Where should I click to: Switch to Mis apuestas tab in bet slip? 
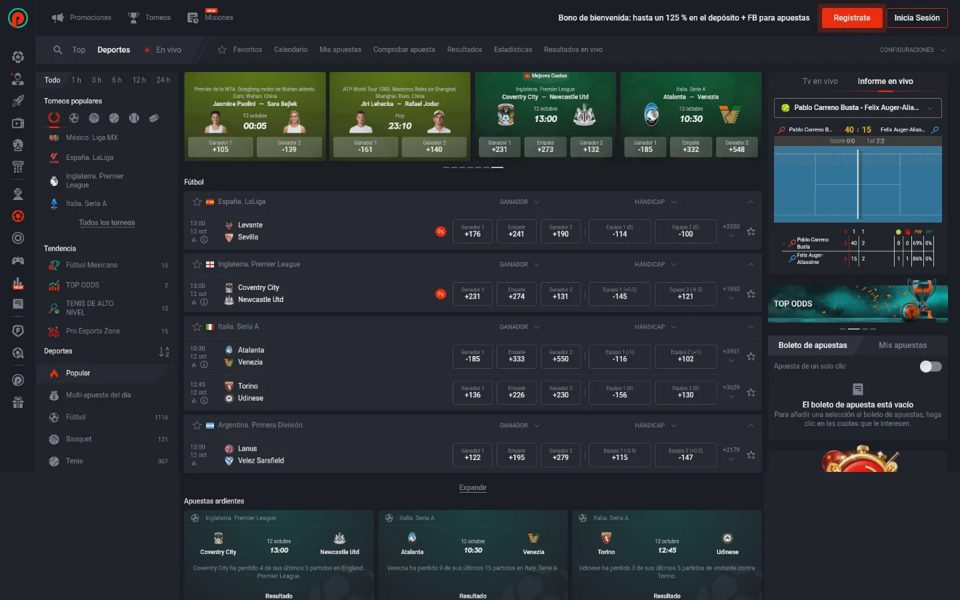pyautogui.click(x=902, y=345)
